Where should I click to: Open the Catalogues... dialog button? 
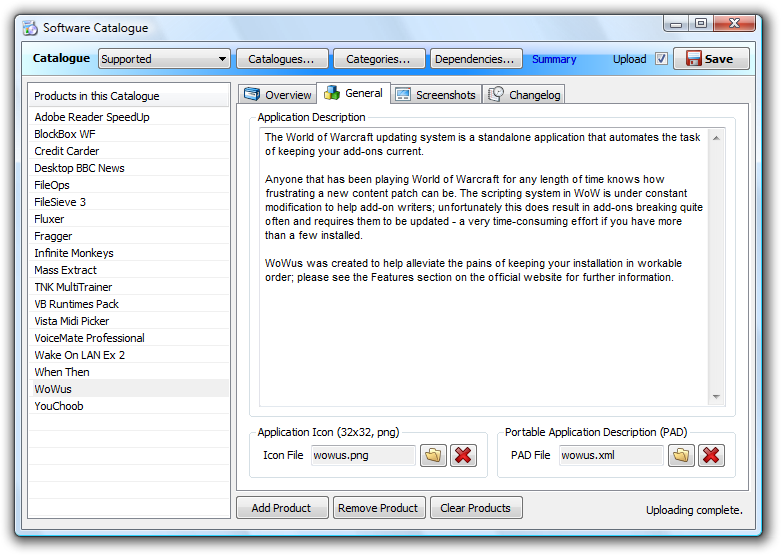[281, 59]
